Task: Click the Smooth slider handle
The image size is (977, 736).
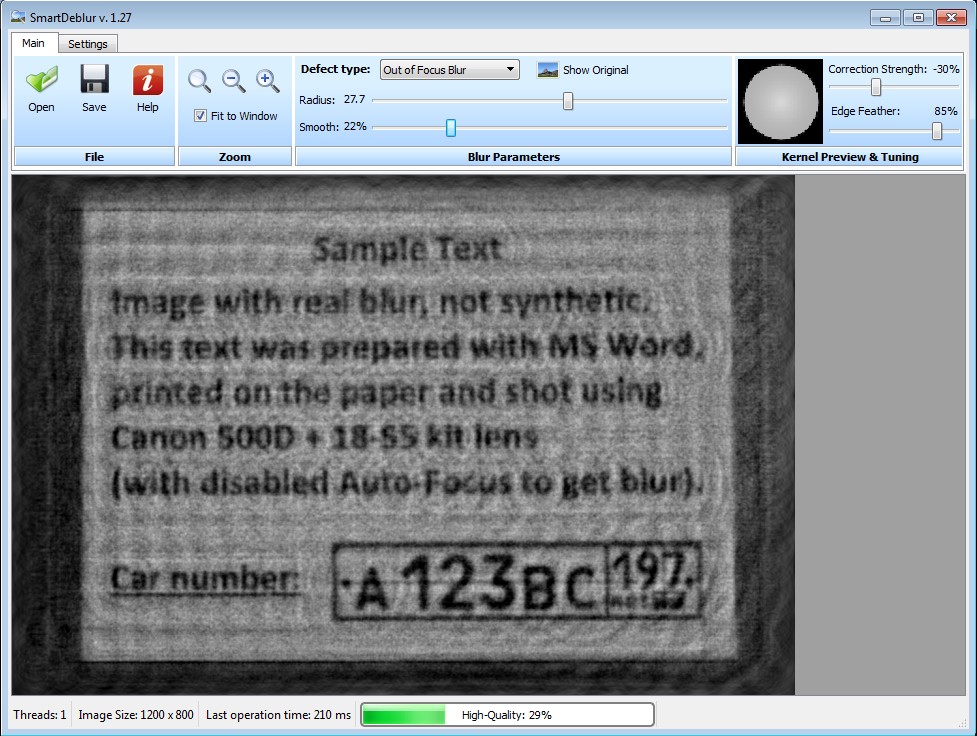Action: click(x=451, y=127)
